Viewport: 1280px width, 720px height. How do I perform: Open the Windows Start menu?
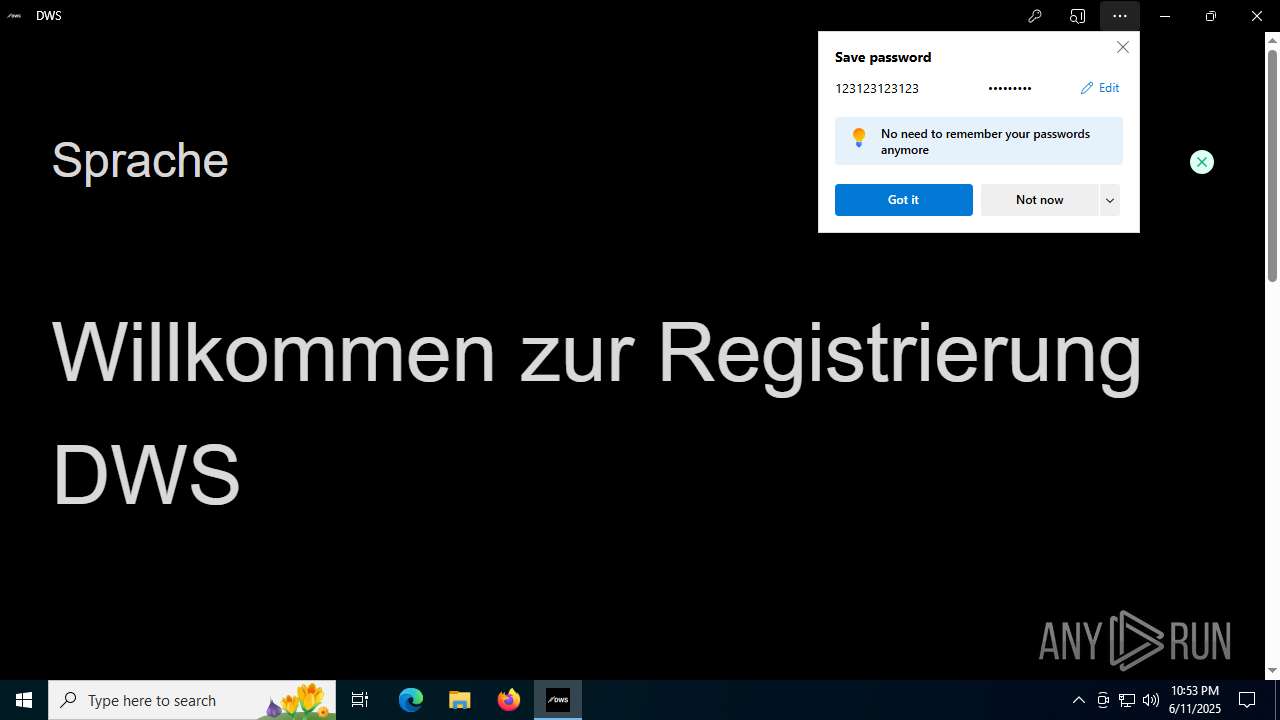pyautogui.click(x=24, y=700)
